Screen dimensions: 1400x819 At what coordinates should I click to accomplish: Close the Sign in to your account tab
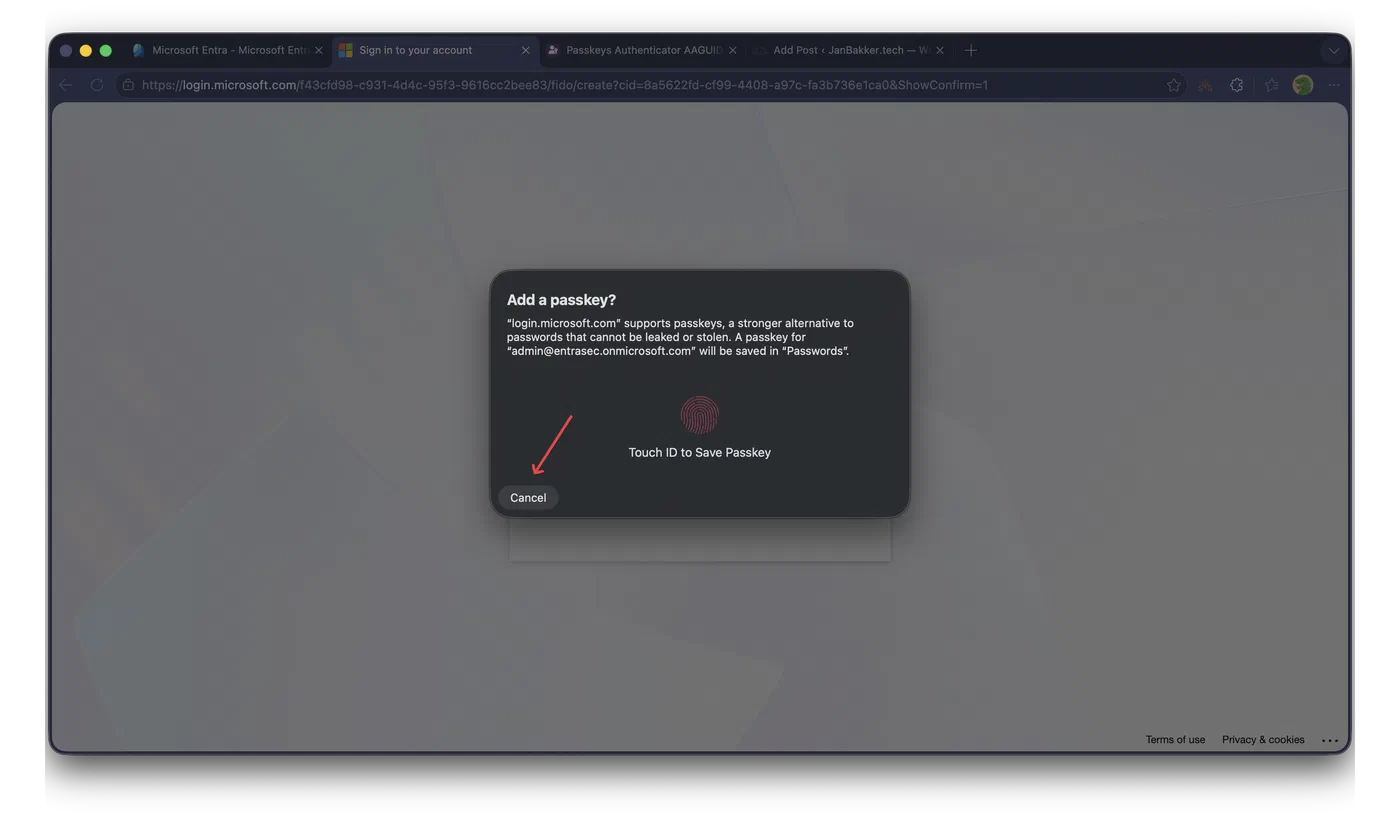526,50
